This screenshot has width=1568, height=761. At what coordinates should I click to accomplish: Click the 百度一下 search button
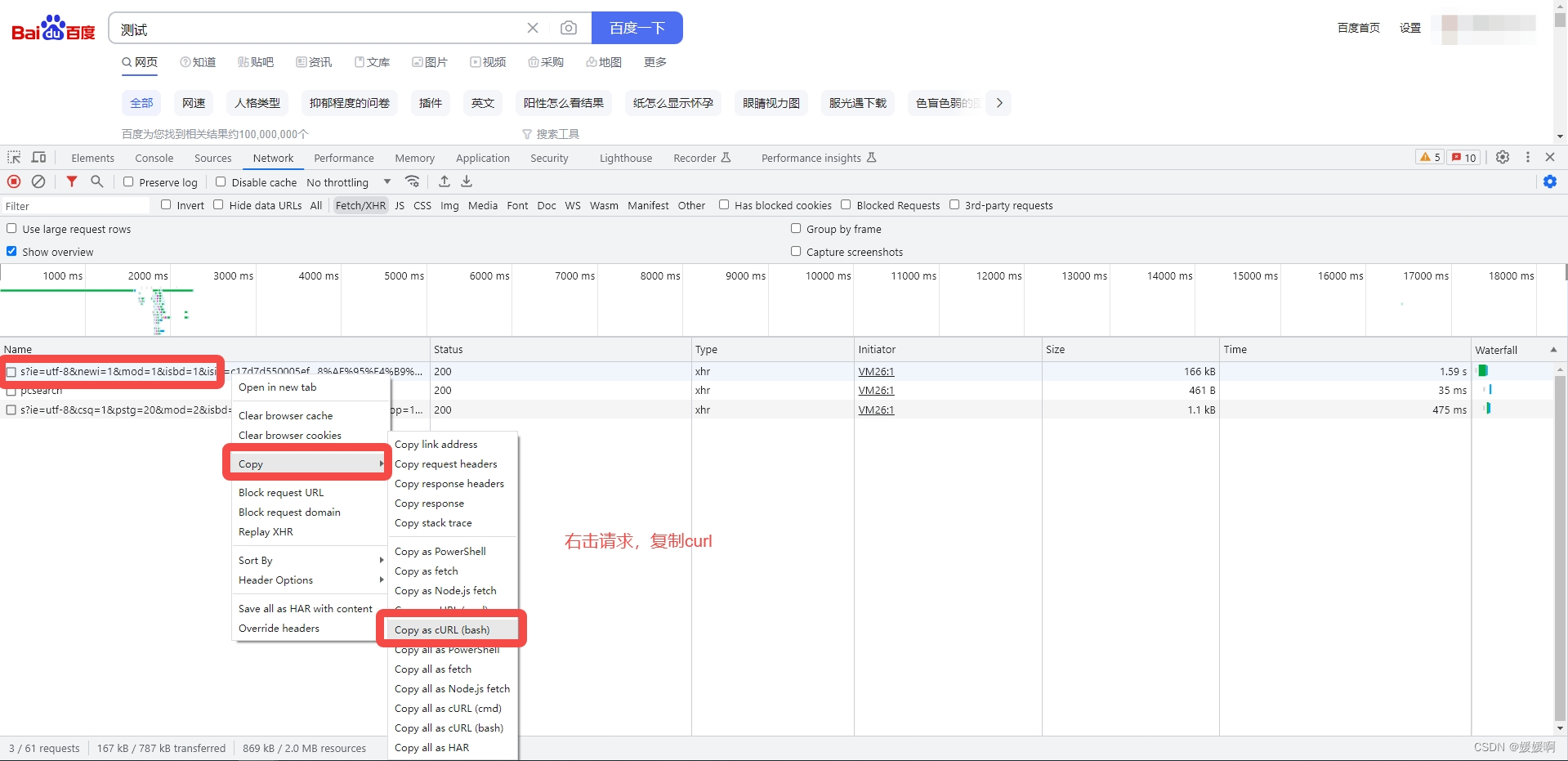point(637,28)
